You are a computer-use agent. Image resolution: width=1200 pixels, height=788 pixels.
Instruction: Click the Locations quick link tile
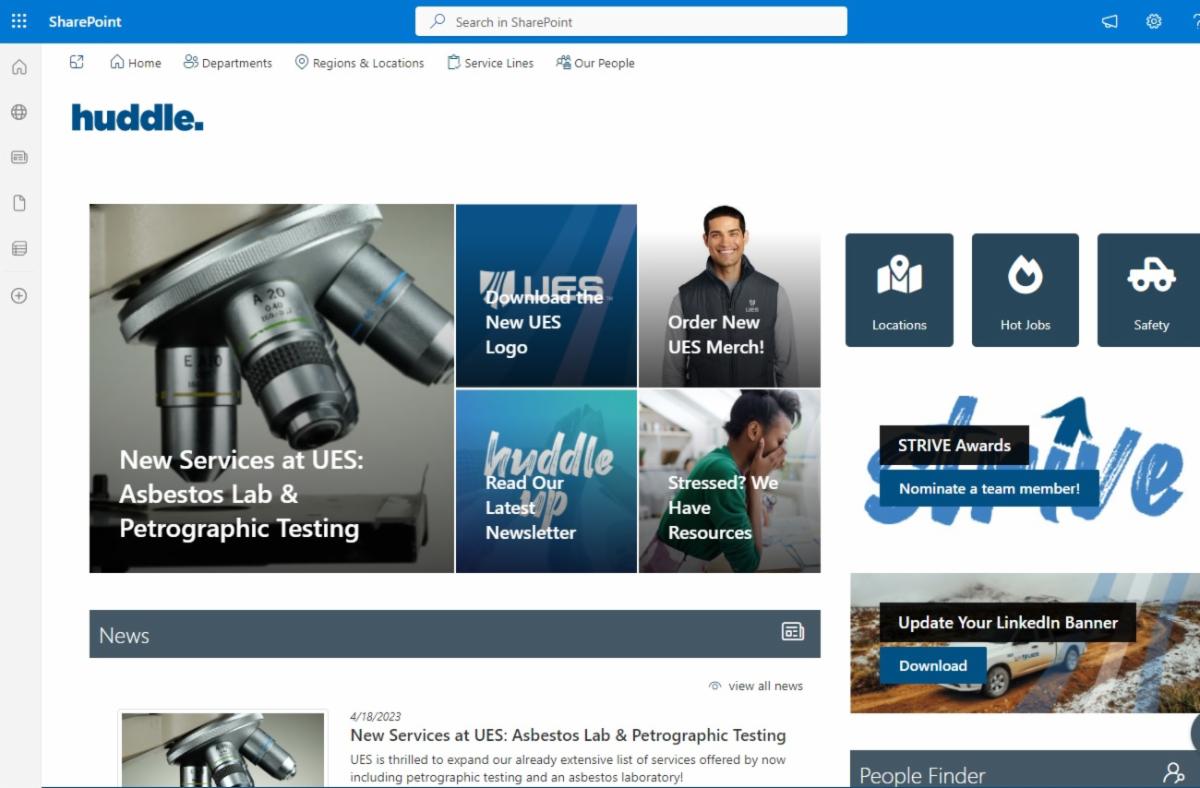pyautogui.click(x=899, y=290)
